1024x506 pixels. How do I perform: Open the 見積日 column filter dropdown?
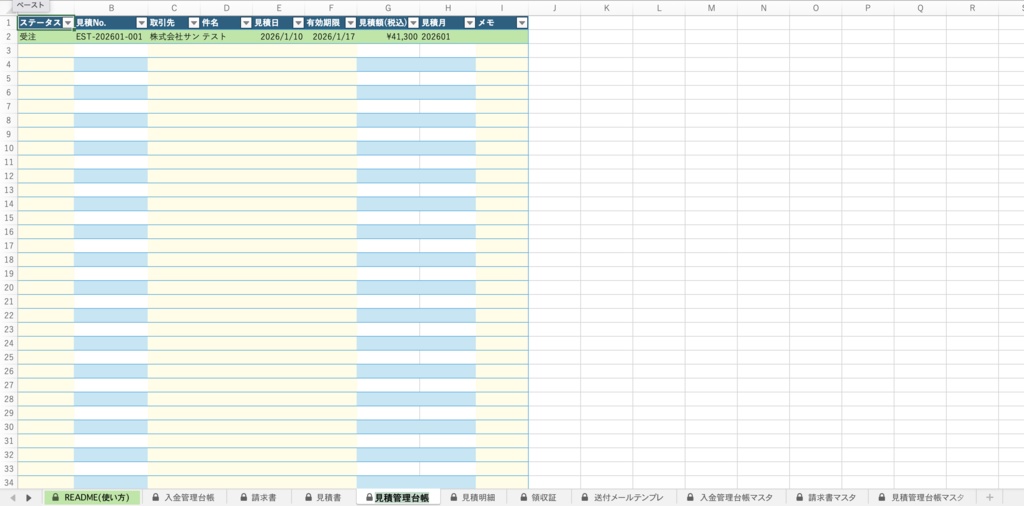click(298, 23)
